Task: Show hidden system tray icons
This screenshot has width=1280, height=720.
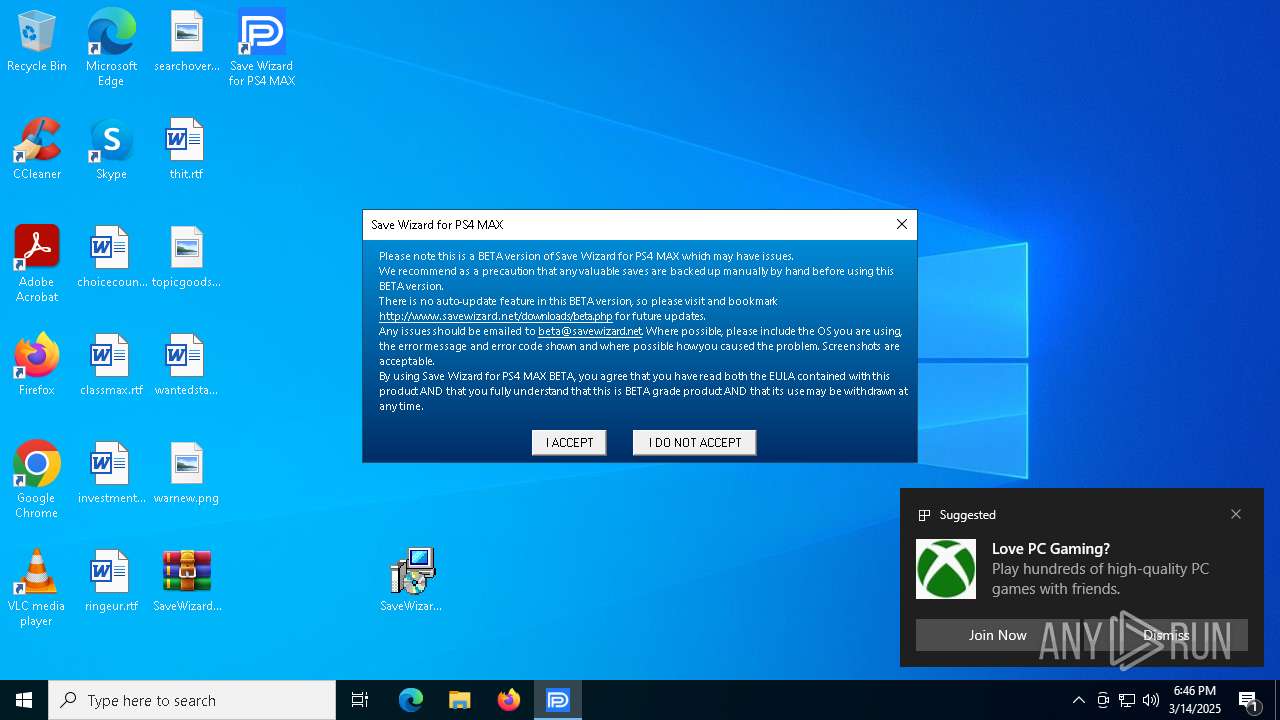Action: click(1078, 700)
